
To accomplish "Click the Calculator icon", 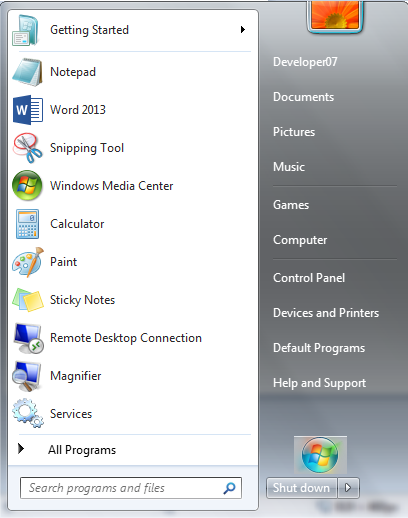I will pyautogui.click(x=27, y=224).
